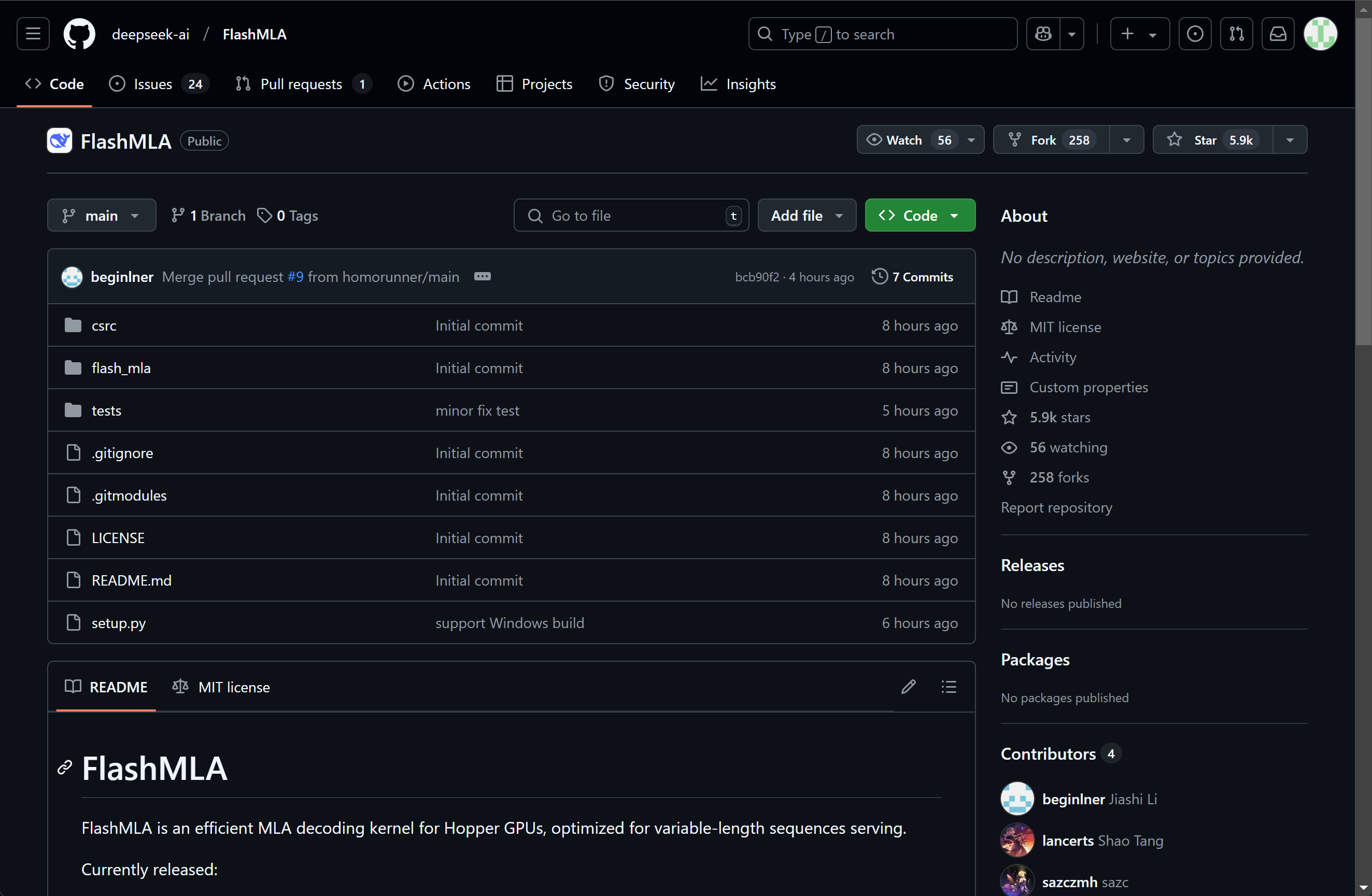Image resolution: width=1372 pixels, height=896 pixels.
Task: Open the 'minor fix test' commit message
Action: click(477, 411)
